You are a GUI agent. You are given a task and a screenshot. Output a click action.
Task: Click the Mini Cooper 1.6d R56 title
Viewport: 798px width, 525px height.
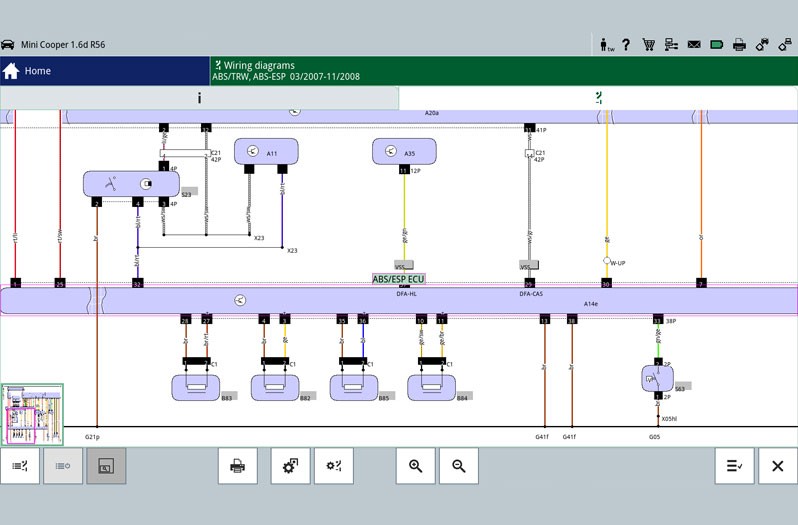[63, 45]
